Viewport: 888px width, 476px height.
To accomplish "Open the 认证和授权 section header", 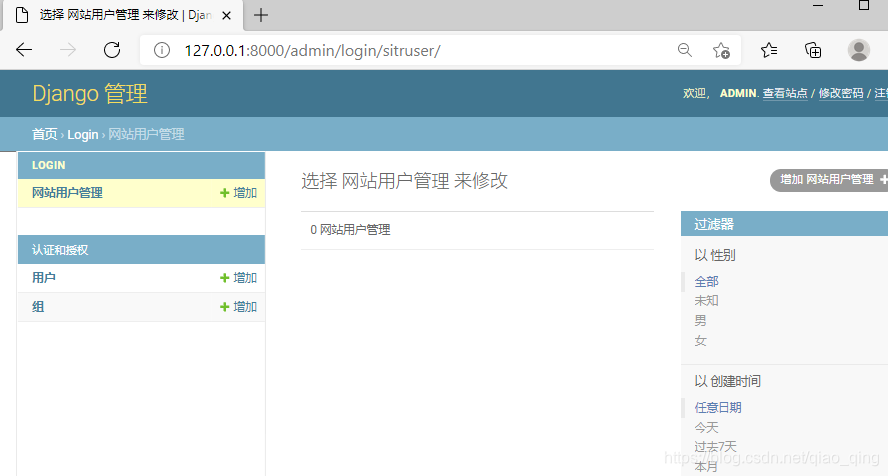I will pyautogui.click(x=60, y=250).
